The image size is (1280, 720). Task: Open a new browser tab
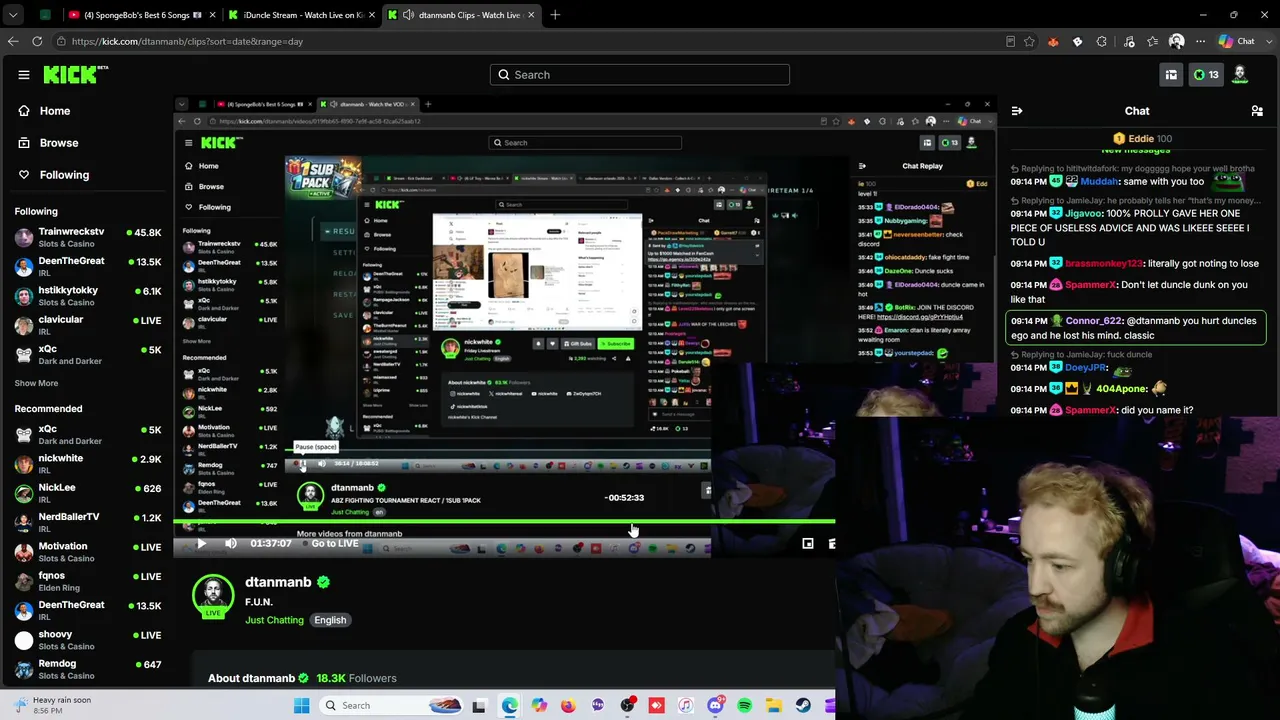coord(555,15)
